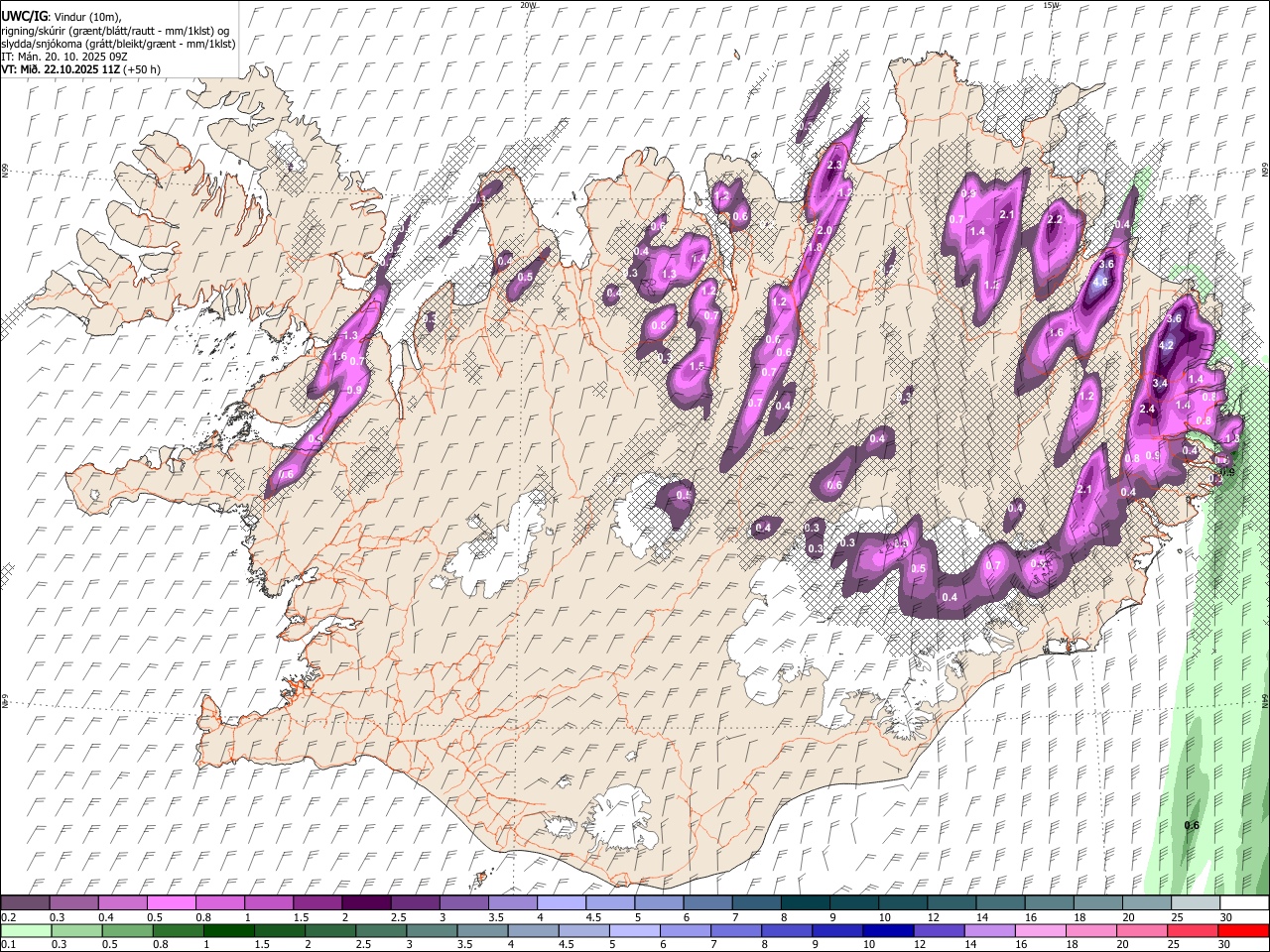Image resolution: width=1270 pixels, height=952 pixels.
Task: Click the 'VT: Mið. 22.10.2025 11Z (+50 h)' line
Action: click(80, 69)
